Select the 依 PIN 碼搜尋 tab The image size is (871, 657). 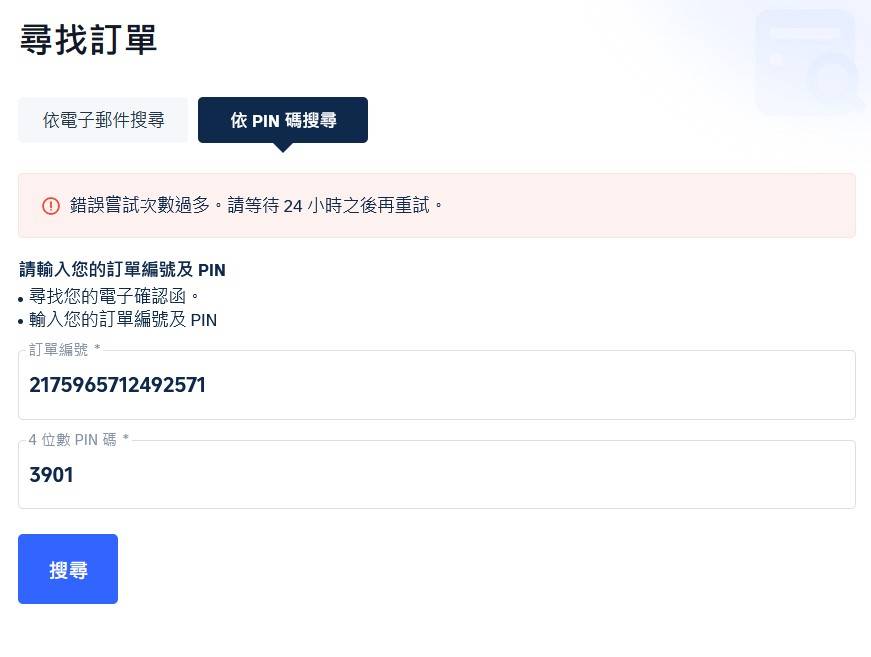coord(283,120)
